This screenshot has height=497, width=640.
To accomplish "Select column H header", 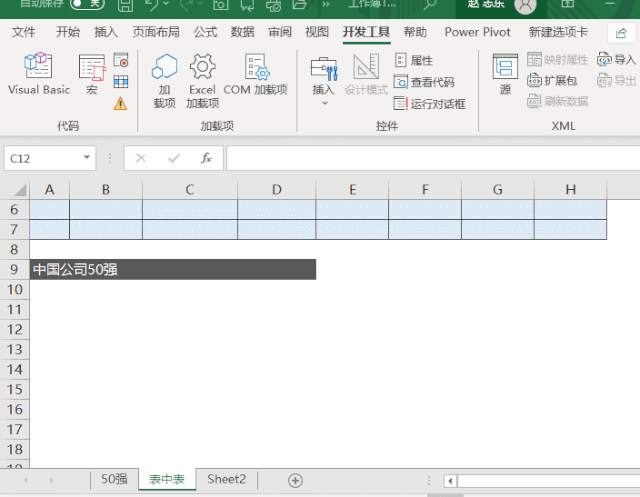I will (571, 190).
